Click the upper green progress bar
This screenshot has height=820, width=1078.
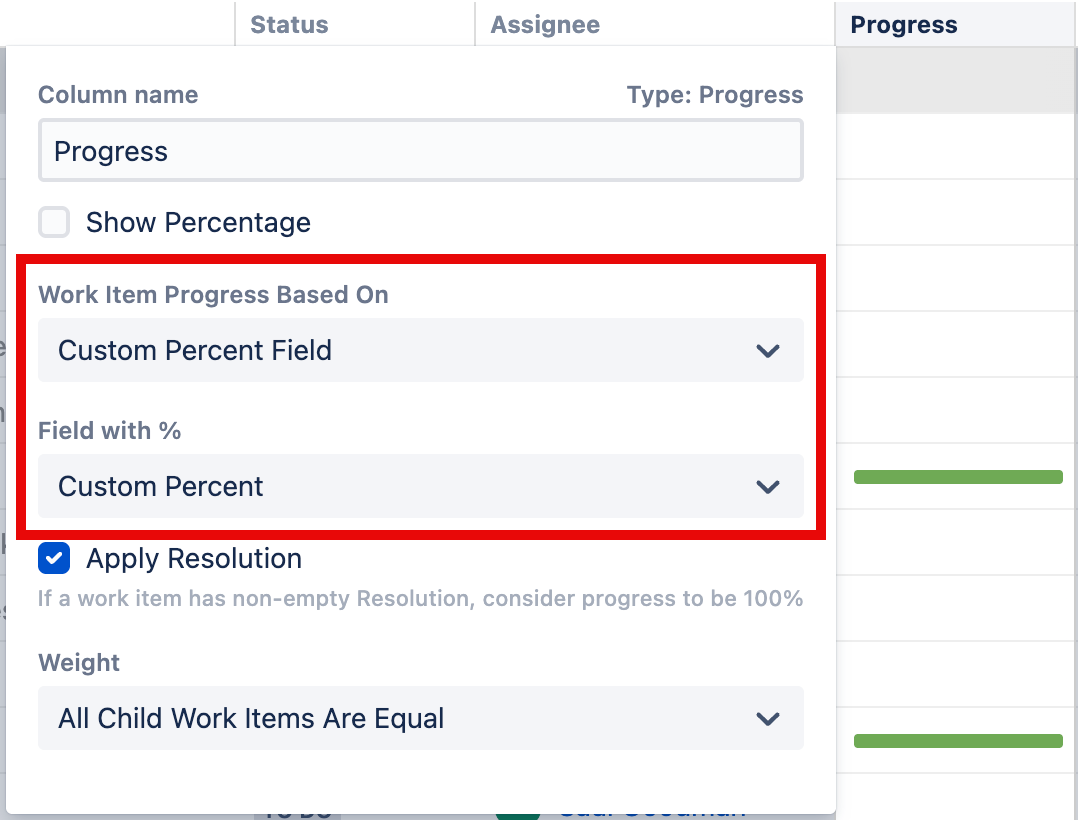coord(957,477)
